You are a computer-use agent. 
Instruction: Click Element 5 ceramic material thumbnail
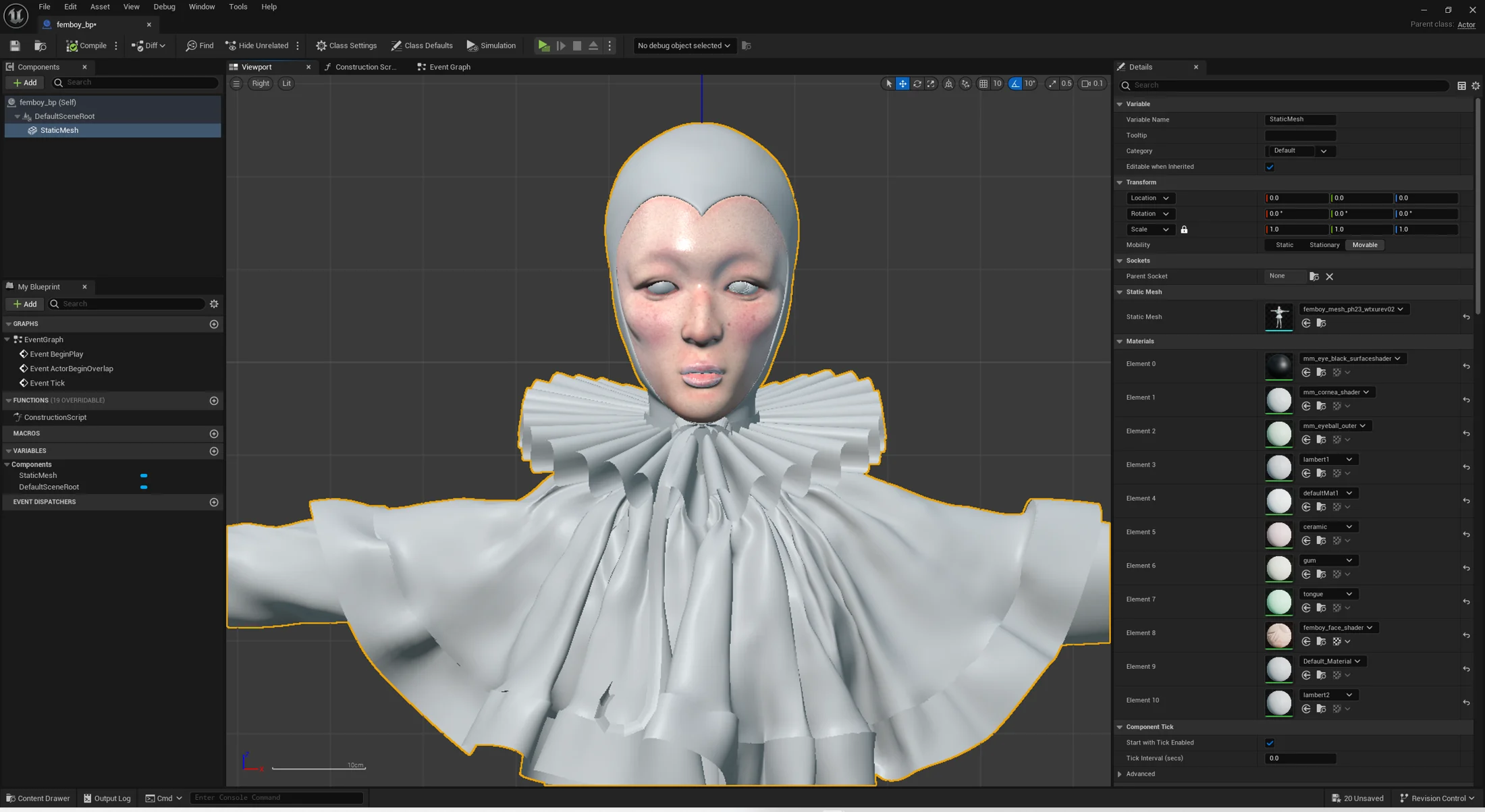tap(1278, 535)
